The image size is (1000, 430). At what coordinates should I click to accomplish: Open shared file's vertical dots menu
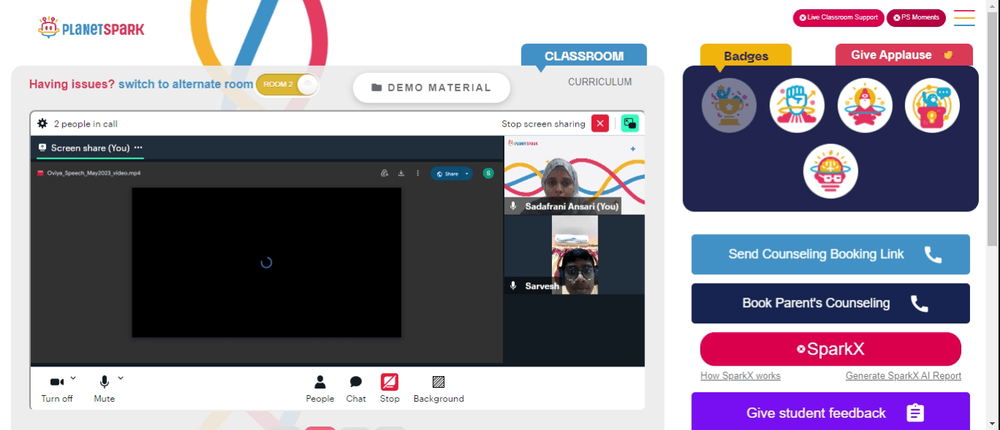coord(418,173)
